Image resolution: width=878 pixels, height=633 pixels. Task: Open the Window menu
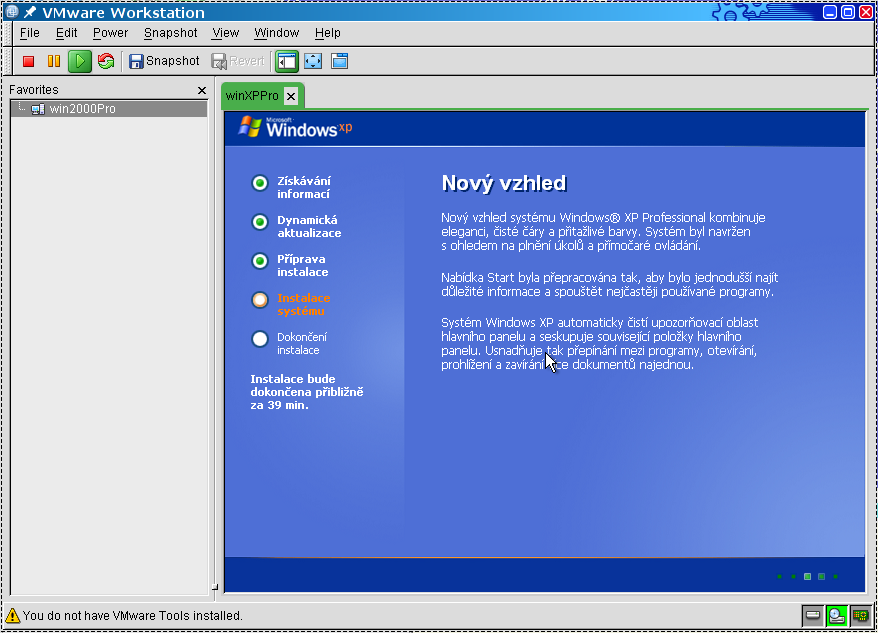pyautogui.click(x=277, y=33)
